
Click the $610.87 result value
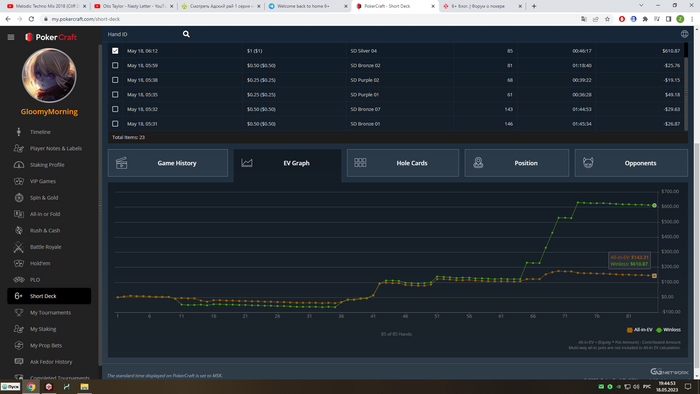click(x=671, y=51)
